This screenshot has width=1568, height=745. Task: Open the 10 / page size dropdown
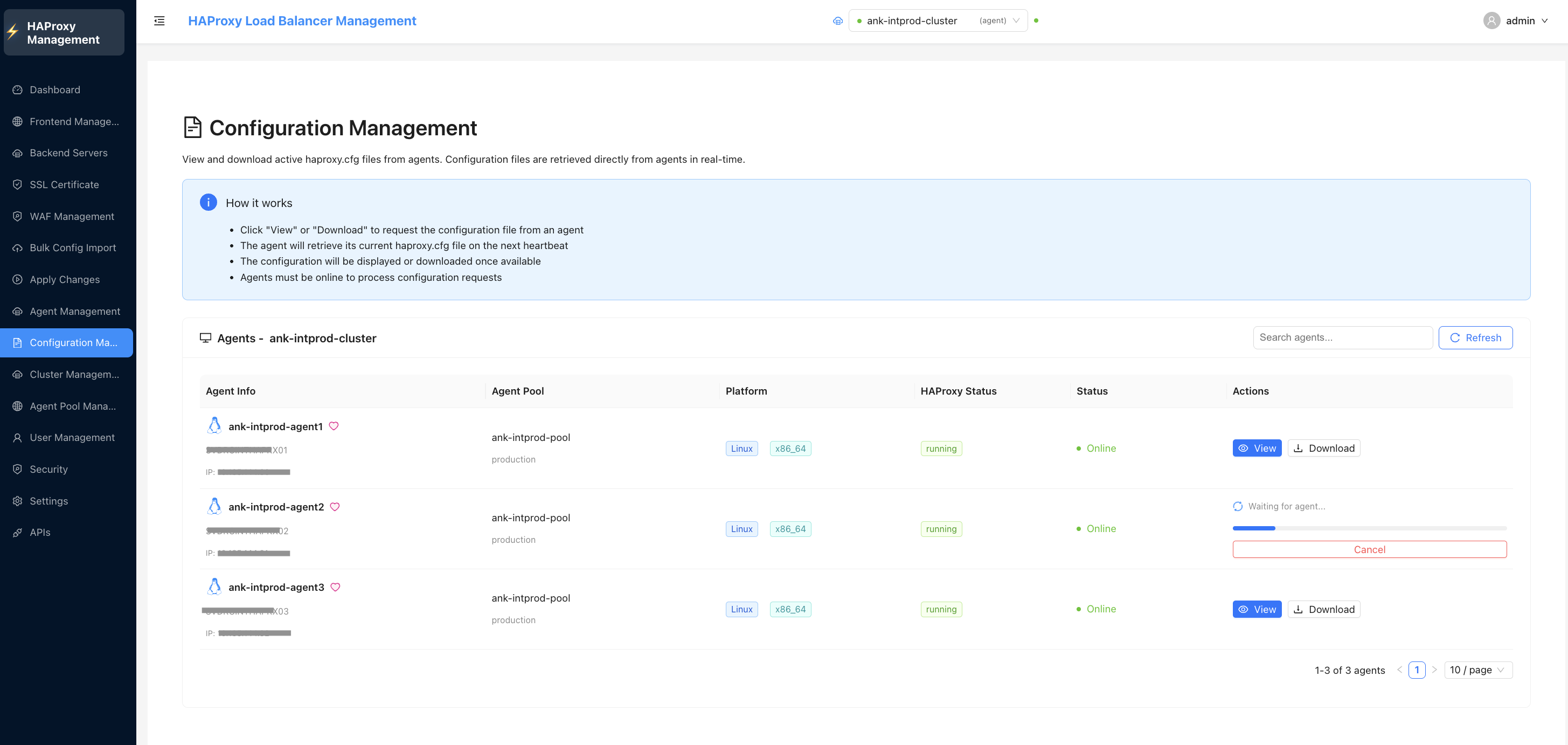coord(1478,670)
